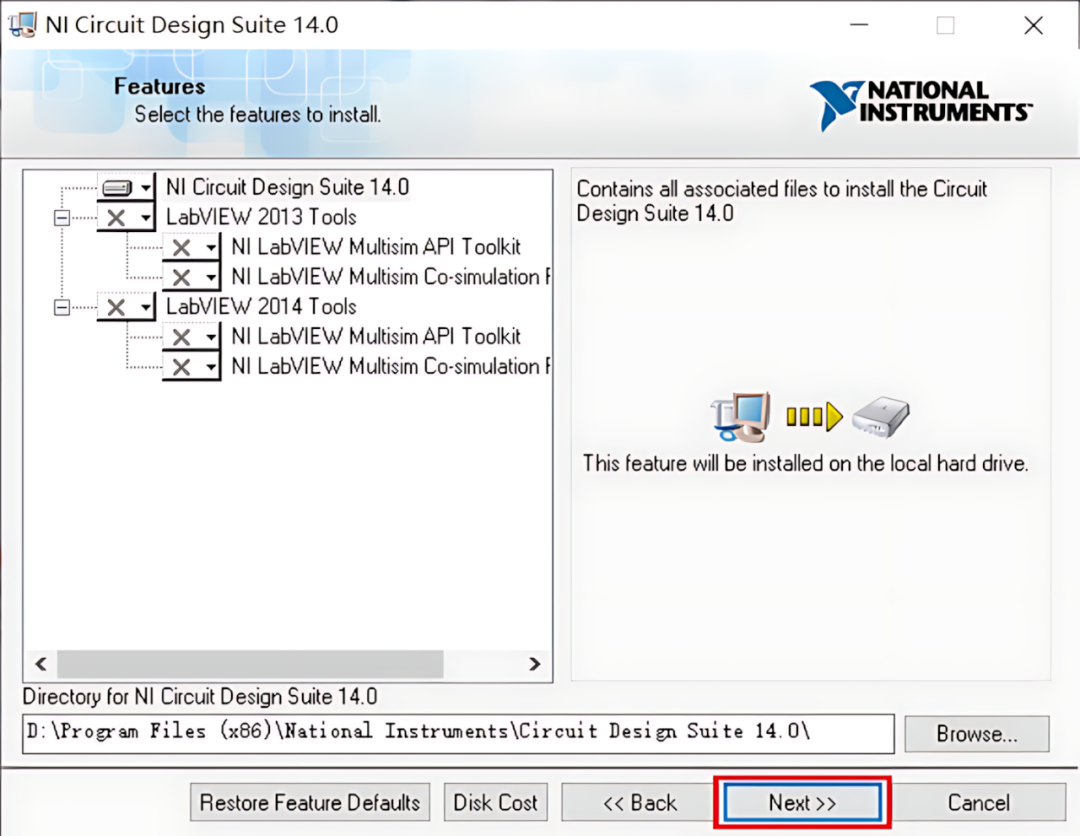Click 'Directory for NI Circuit Design Suite 14.0' label
The image size is (1080, 836).
tap(200, 696)
